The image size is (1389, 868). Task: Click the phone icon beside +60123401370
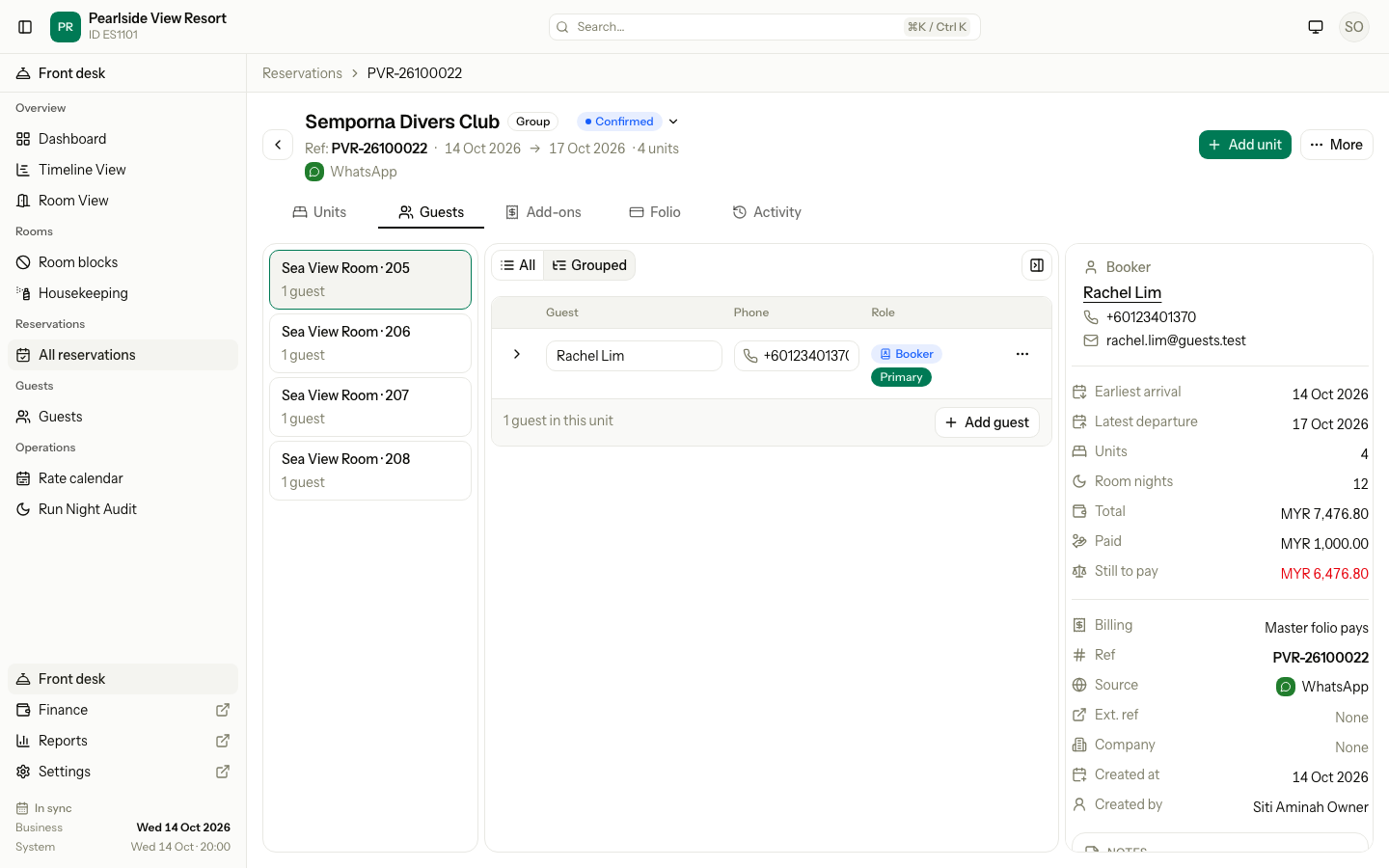[1091, 317]
